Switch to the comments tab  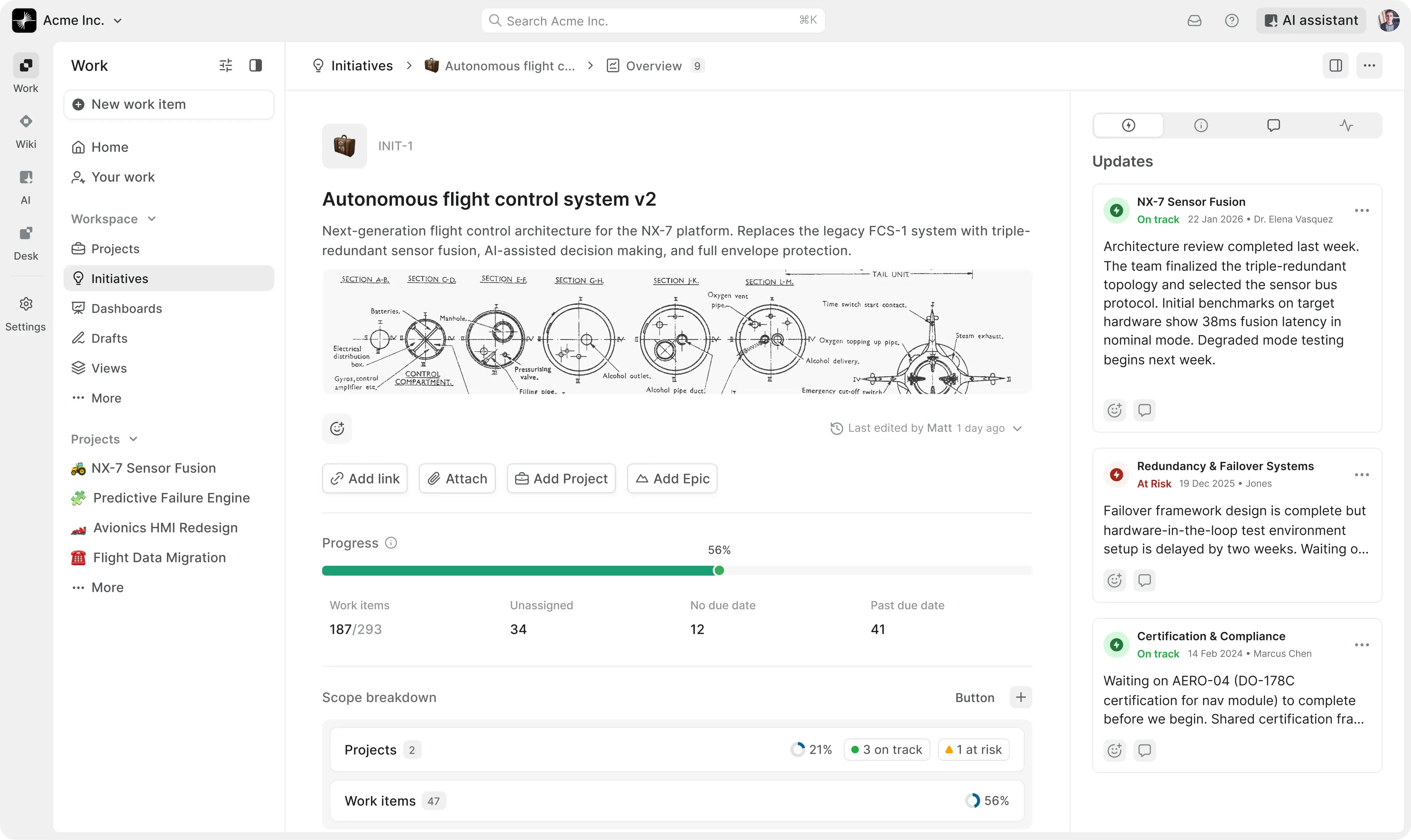(1274, 126)
